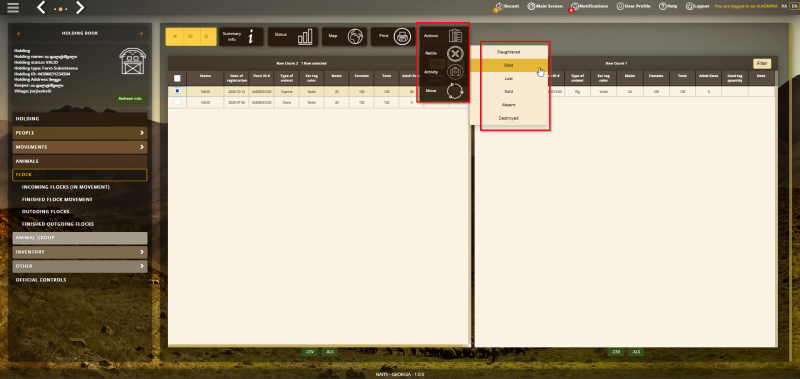Click the Holding Book left arrow
800x379 pixels.
tap(19, 34)
